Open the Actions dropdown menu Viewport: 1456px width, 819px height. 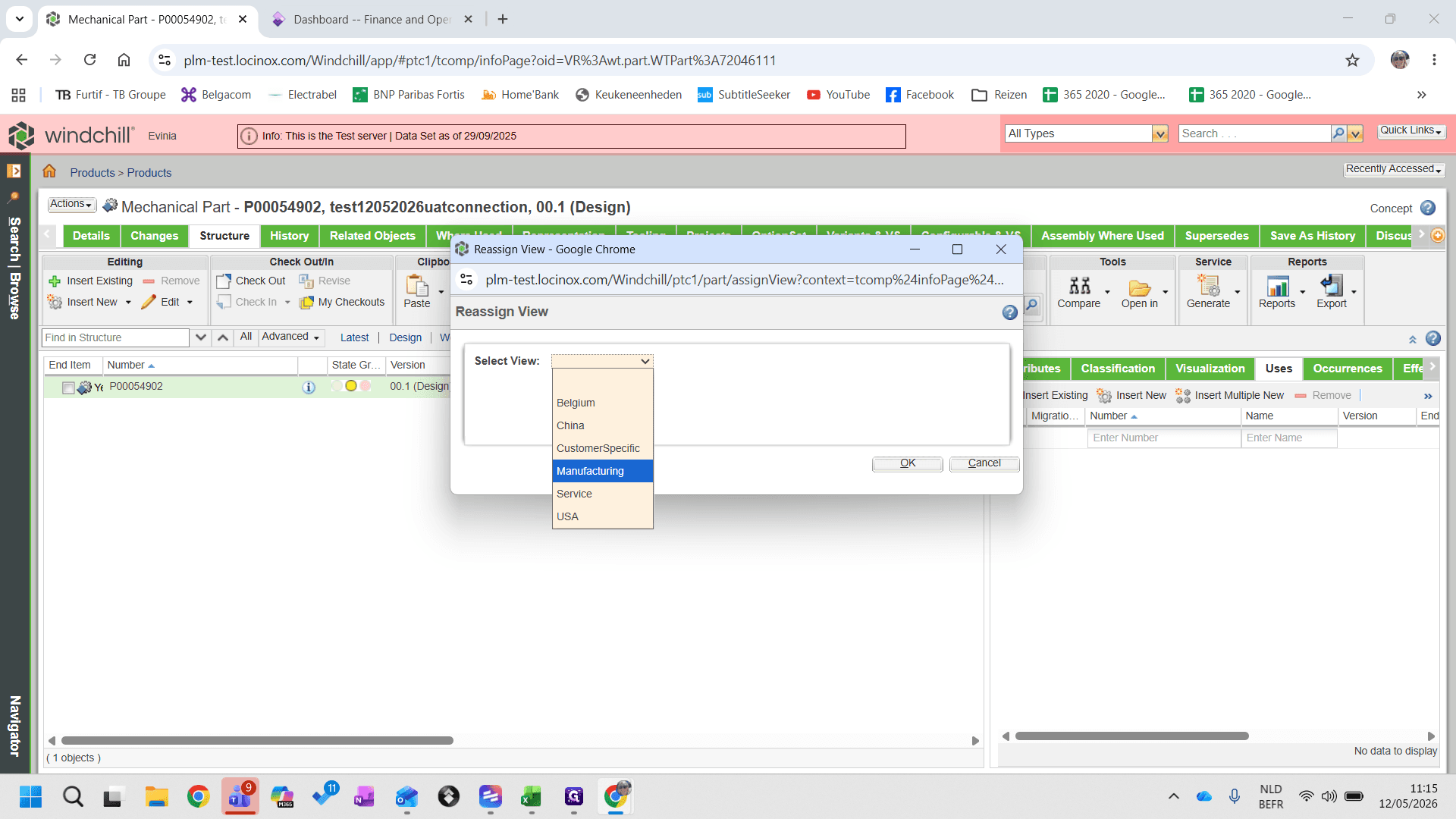71,204
